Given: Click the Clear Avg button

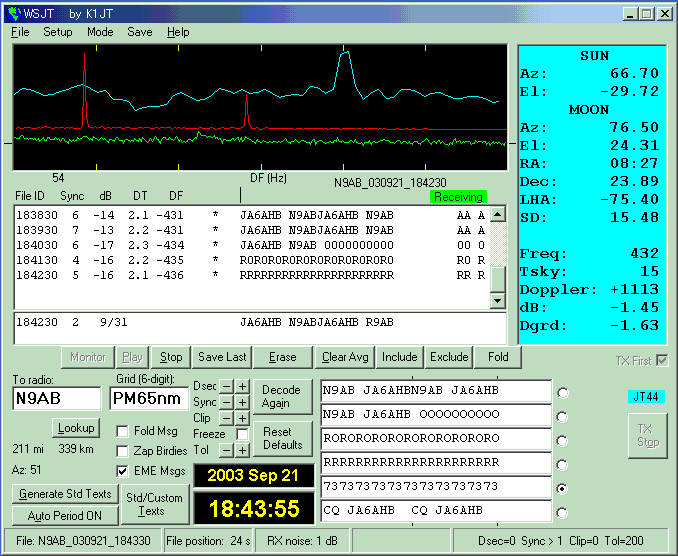Looking at the screenshot, I should click(x=345, y=357).
